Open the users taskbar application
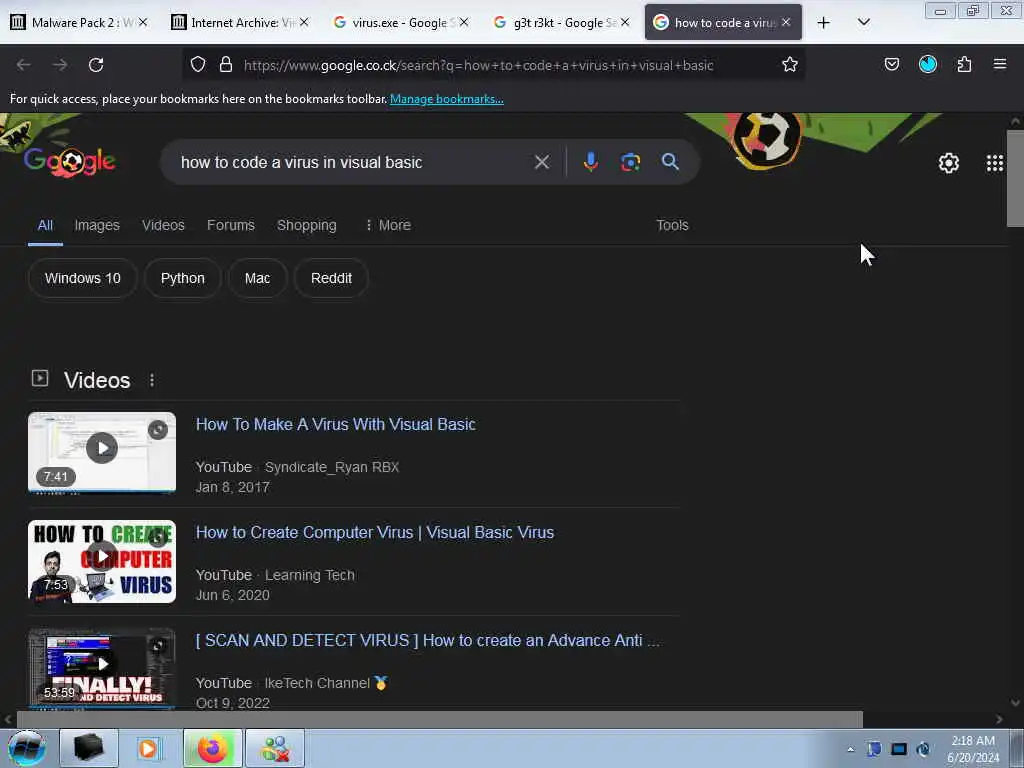Viewport: 1024px width, 768px height. tap(275, 748)
